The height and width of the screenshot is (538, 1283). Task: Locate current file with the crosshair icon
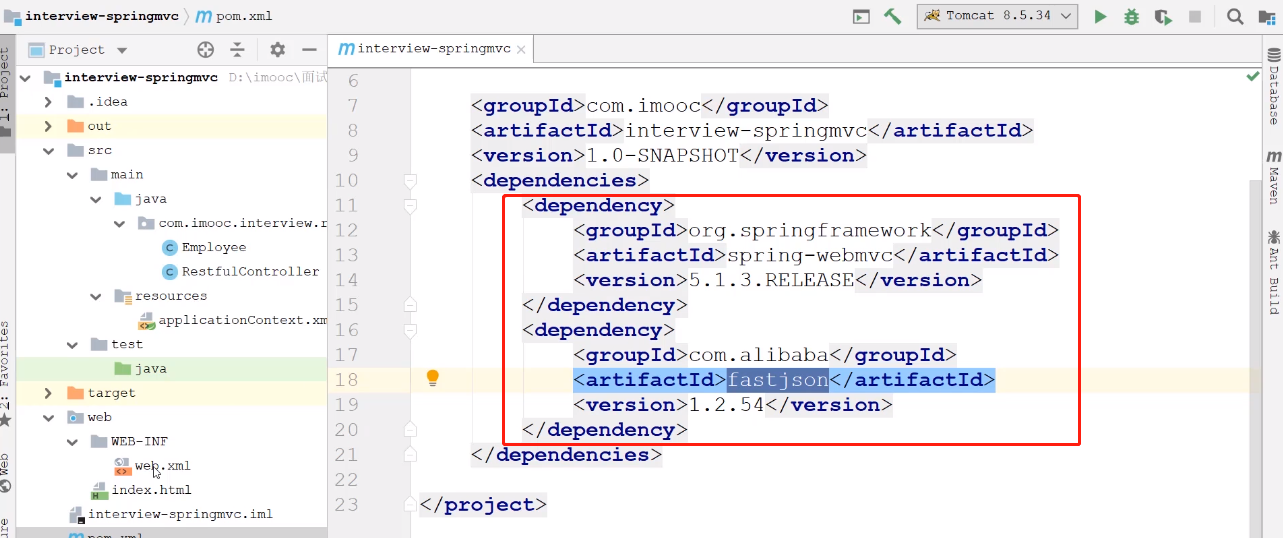click(x=206, y=50)
